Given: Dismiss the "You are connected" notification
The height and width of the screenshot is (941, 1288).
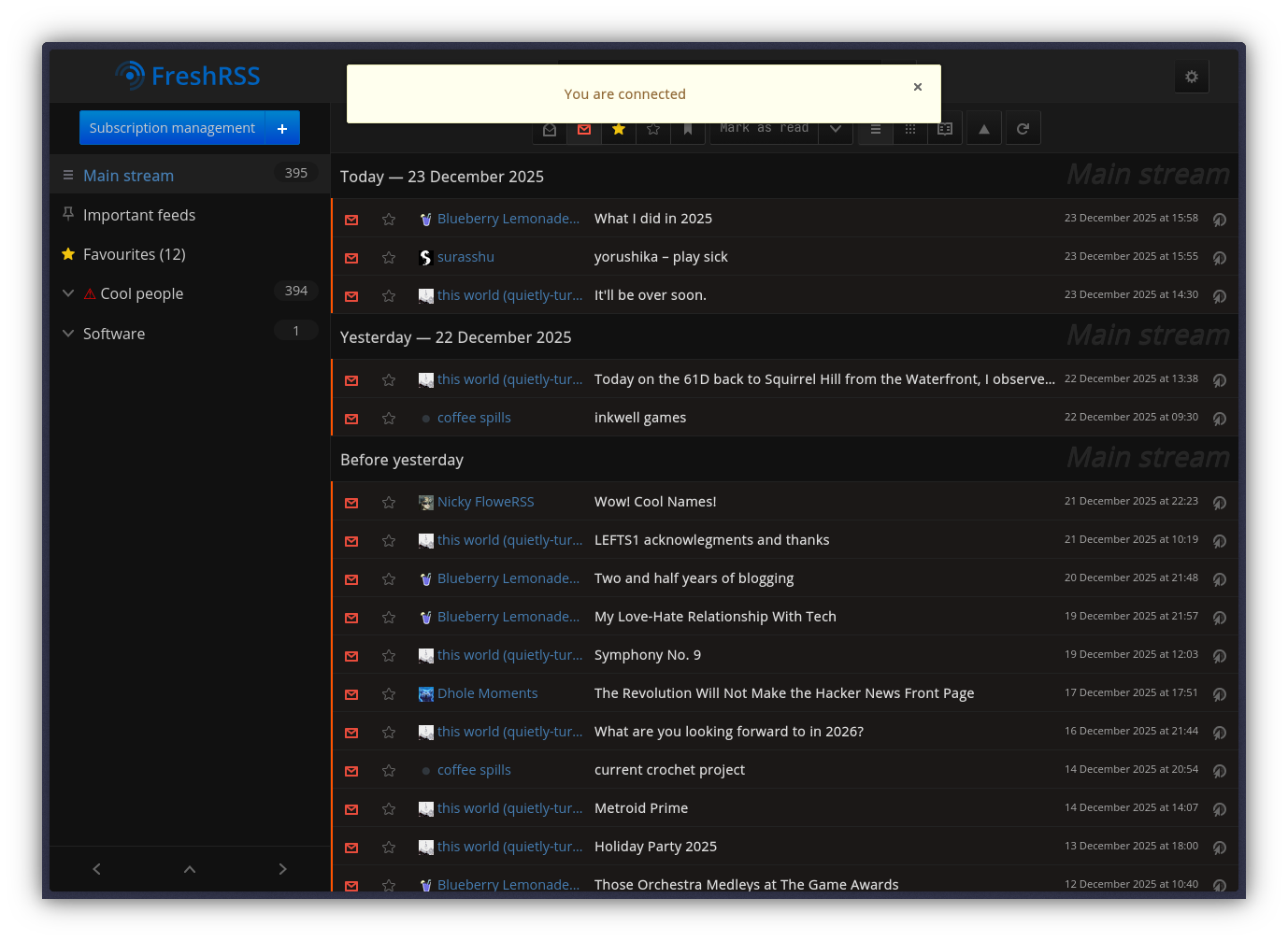Looking at the screenshot, I should click(x=918, y=87).
